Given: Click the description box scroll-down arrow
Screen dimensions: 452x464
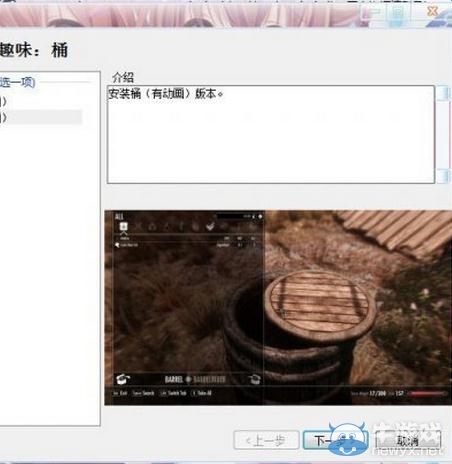Looking at the screenshot, I should click(x=443, y=176).
